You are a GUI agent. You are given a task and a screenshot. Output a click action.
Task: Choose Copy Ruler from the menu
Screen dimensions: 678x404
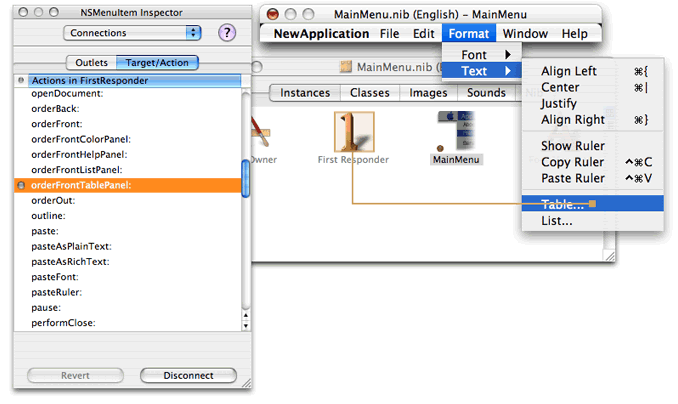(573, 162)
